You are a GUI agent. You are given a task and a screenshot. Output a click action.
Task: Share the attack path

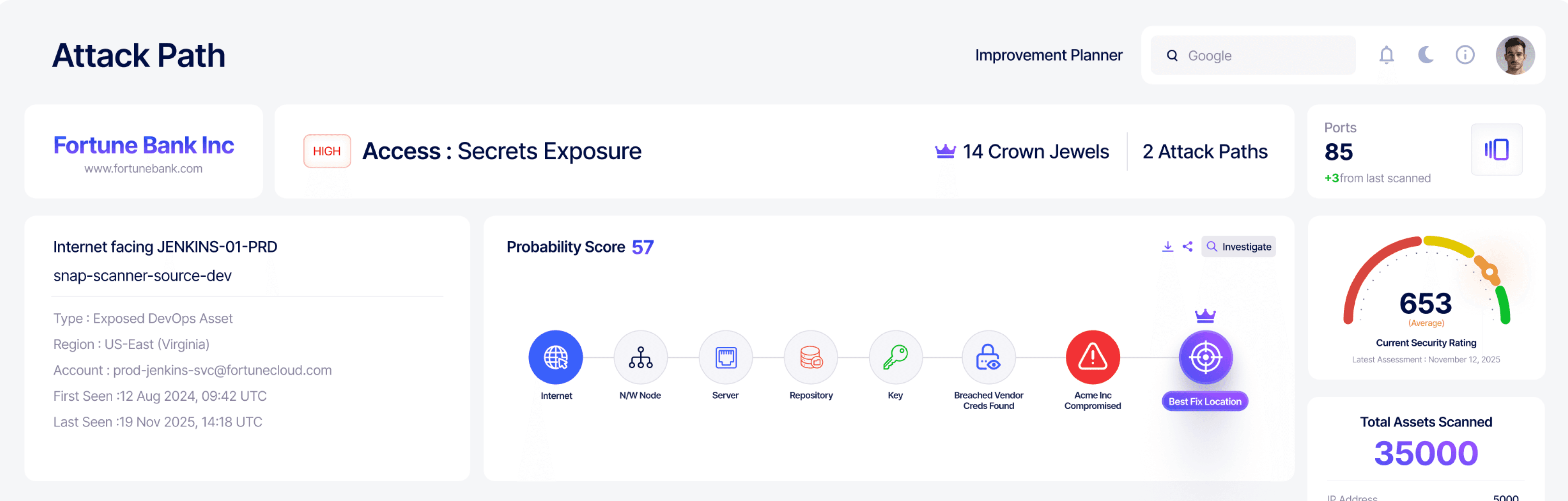[x=1187, y=246]
